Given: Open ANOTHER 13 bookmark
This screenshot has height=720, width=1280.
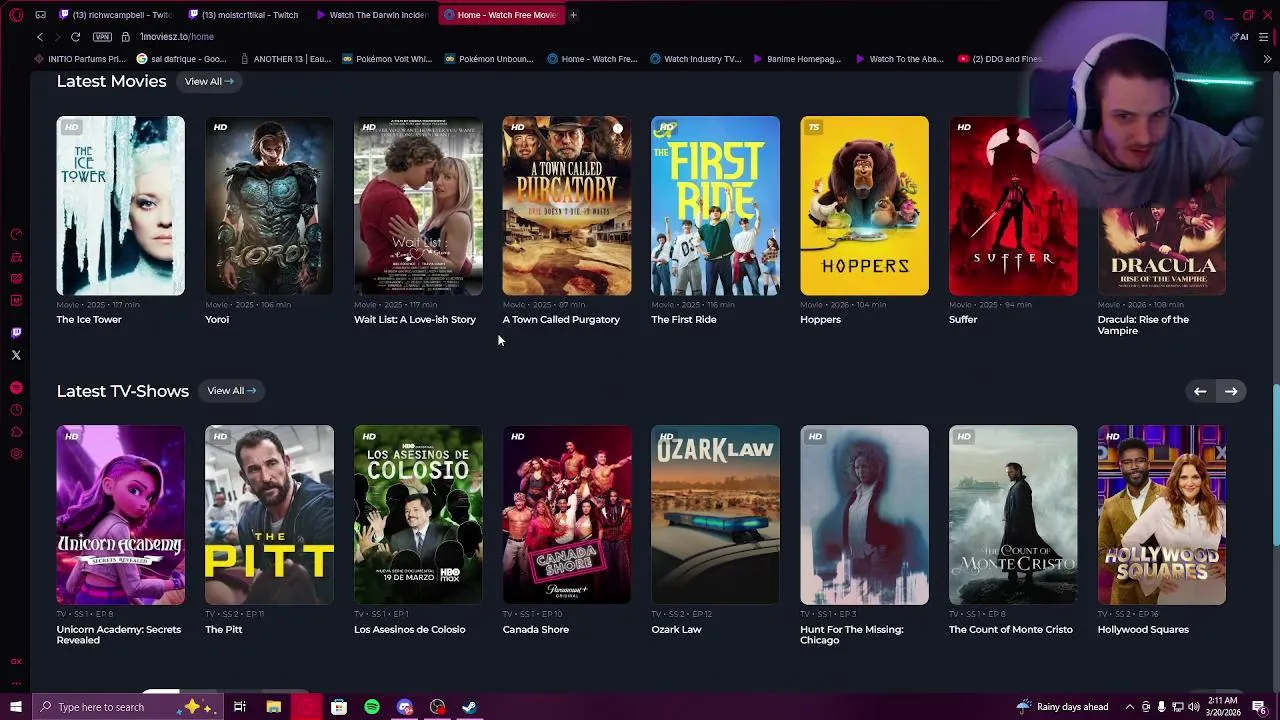Looking at the screenshot, I should point(286,59).
